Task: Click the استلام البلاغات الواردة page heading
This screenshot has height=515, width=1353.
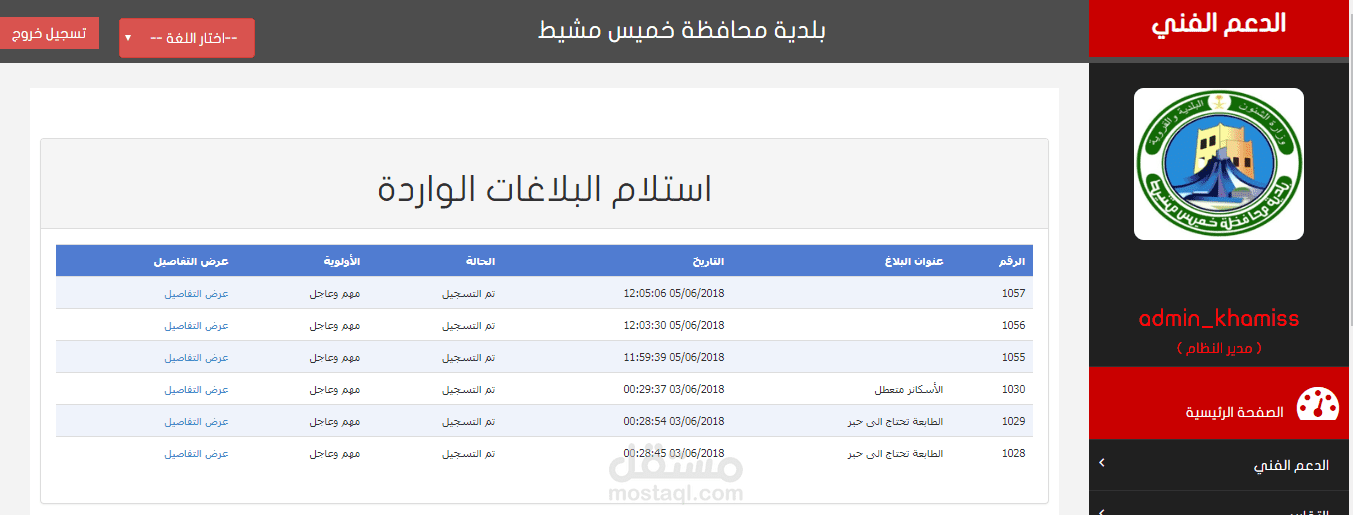Action: pos(545,189)
